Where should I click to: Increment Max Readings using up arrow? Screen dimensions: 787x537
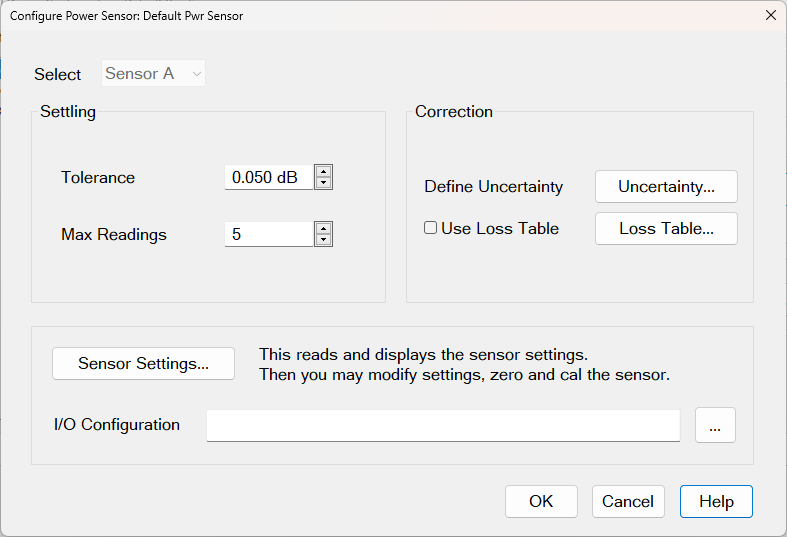[x=323, y=228]
